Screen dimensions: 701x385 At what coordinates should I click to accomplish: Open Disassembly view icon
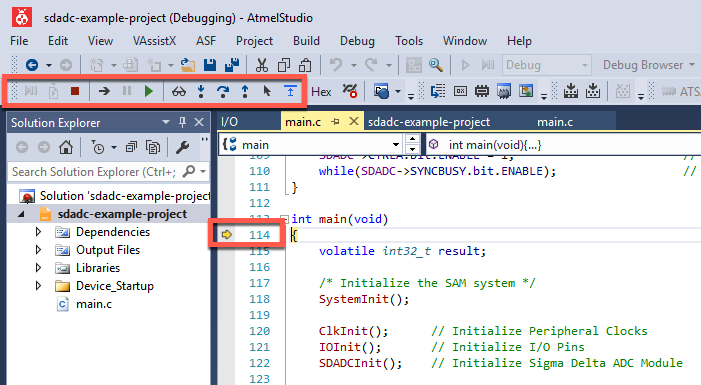tap(438, 91)
